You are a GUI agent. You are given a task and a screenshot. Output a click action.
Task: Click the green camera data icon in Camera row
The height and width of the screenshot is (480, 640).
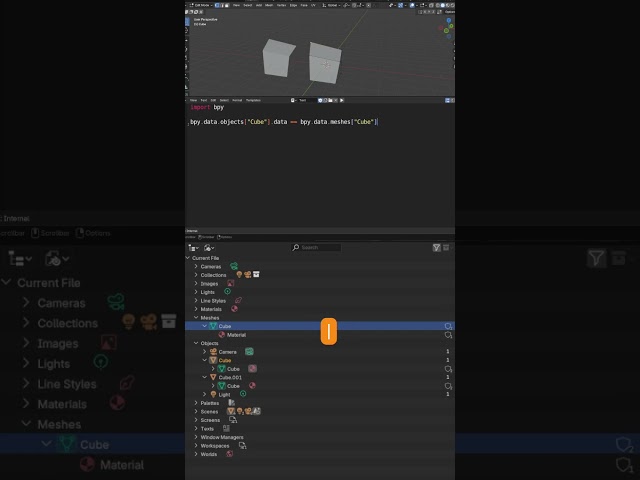[x=249, y=351]
